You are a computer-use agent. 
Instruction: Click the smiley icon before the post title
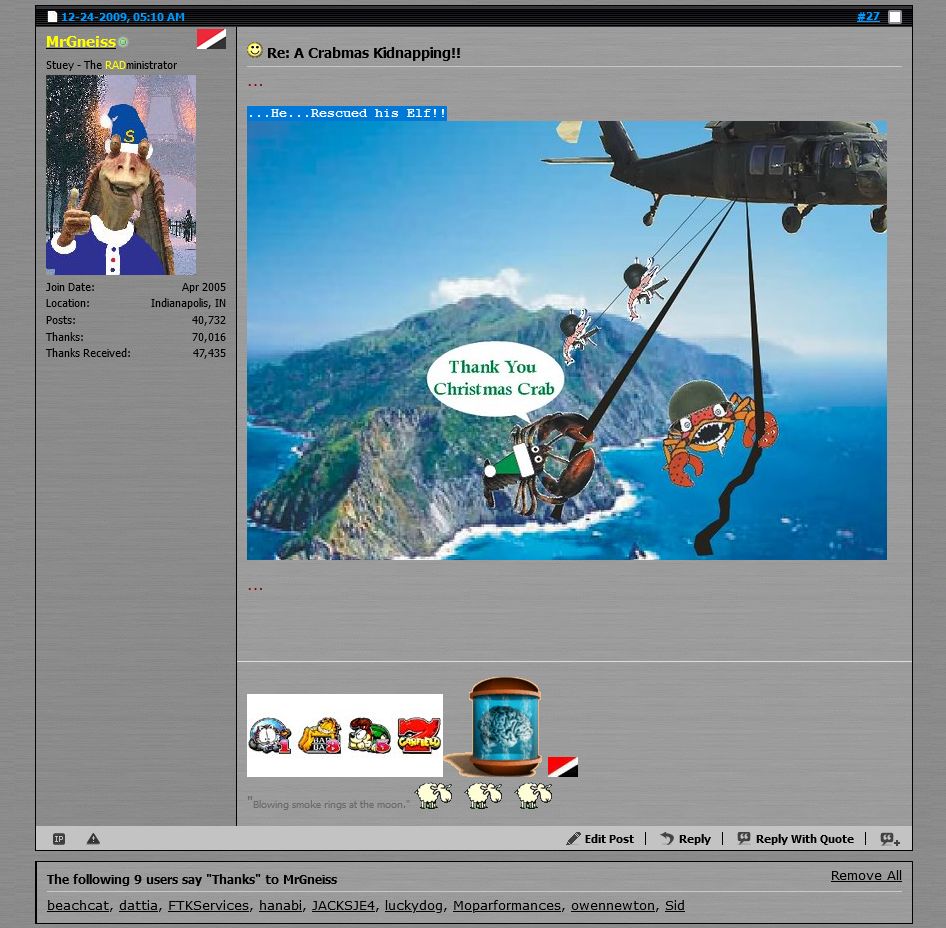(x=255, y=50)
